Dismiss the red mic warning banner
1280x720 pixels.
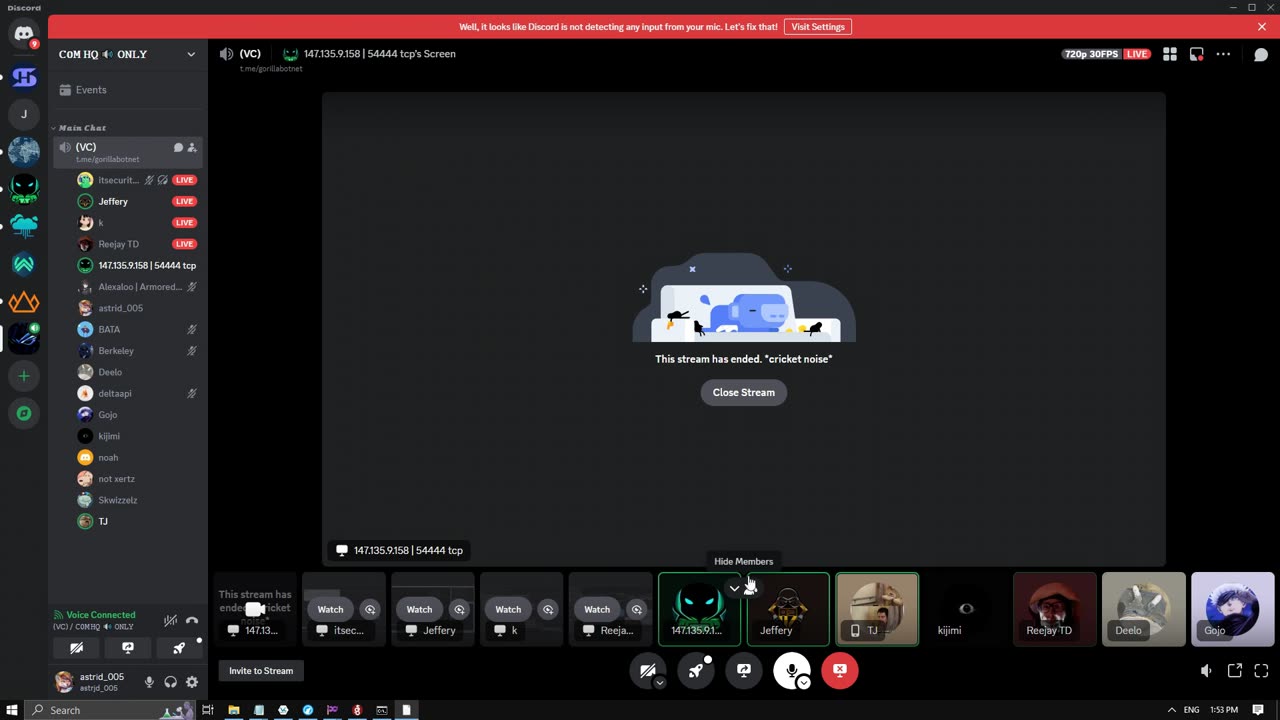[x=1262, y=27]
